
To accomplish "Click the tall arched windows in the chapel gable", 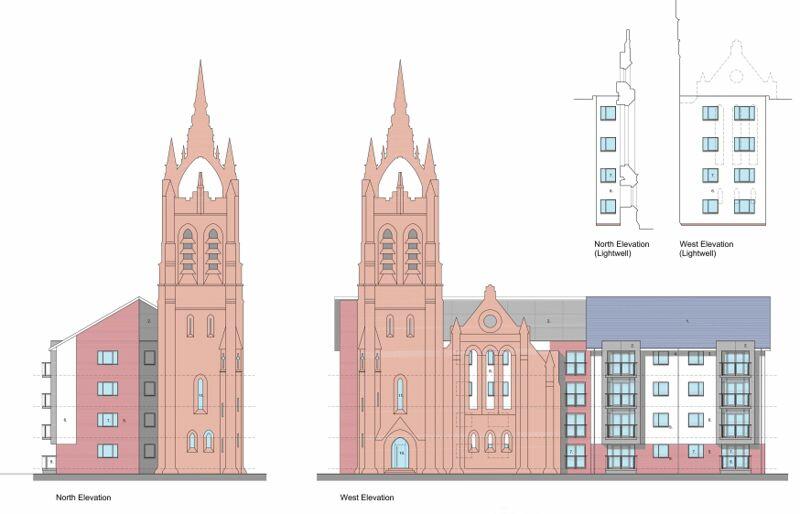I will [x=490, y=380].
